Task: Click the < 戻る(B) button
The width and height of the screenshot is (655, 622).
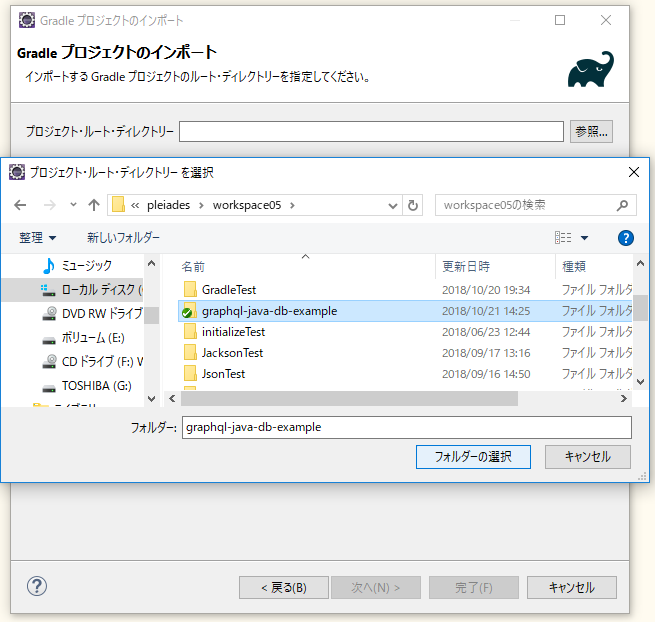Action: (284, 588)
